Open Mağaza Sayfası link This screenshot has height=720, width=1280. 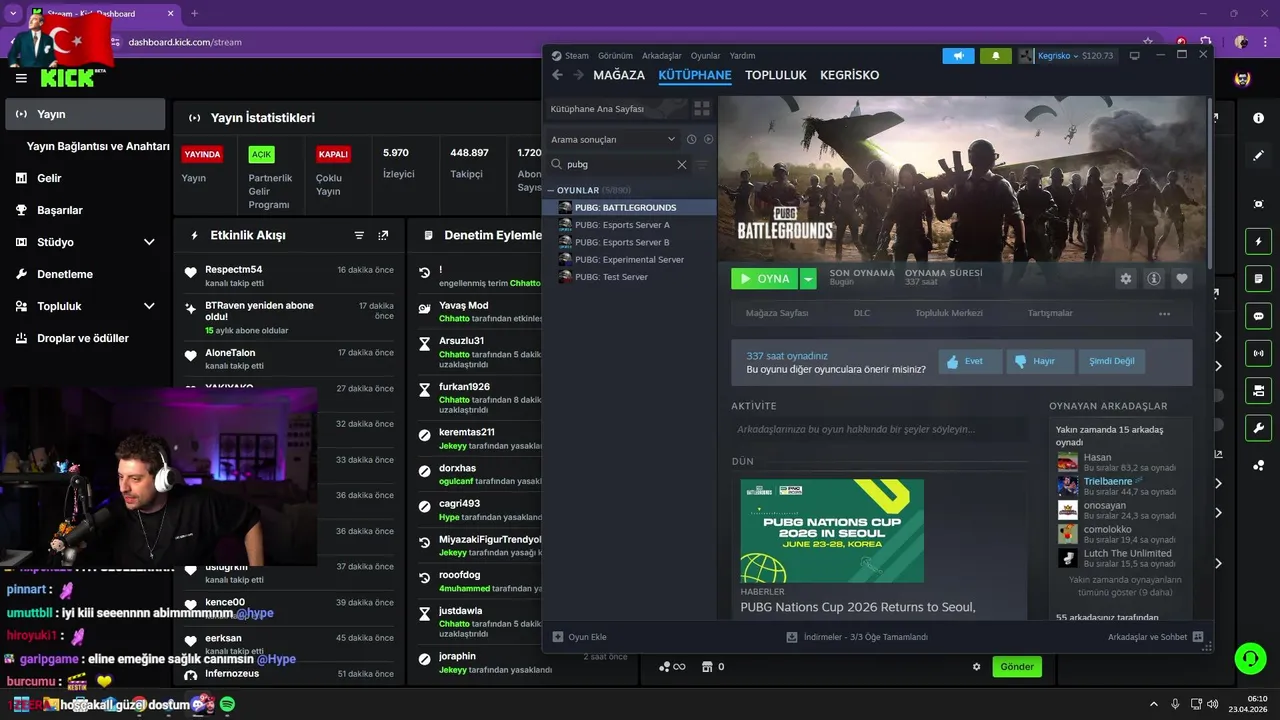click(777, 313)
